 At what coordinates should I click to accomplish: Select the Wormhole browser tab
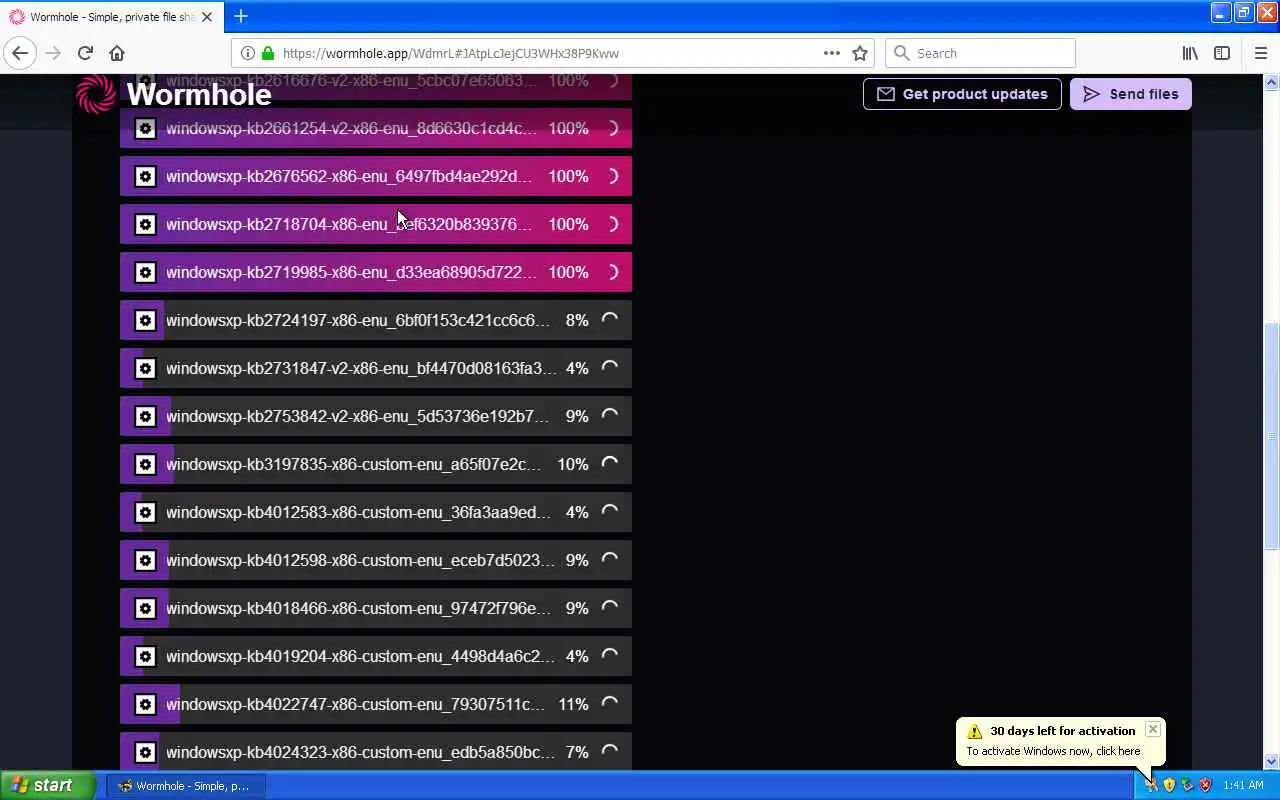pyautogui.click(x=111, y=17)
